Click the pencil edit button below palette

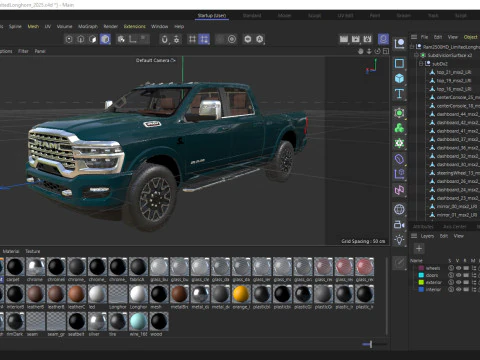point(399,263)
